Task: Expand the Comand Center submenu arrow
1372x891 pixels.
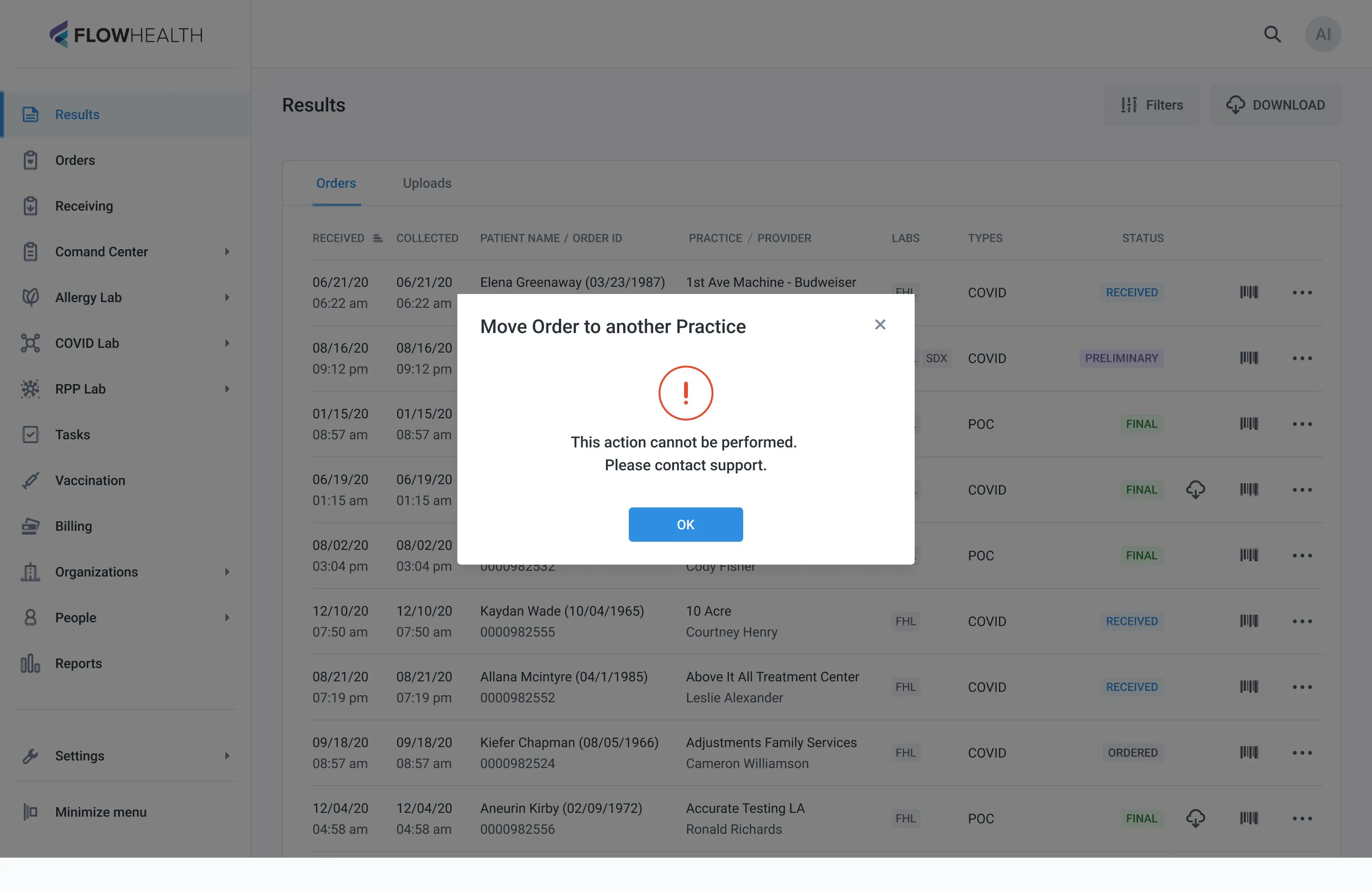Action: [227, 252]
